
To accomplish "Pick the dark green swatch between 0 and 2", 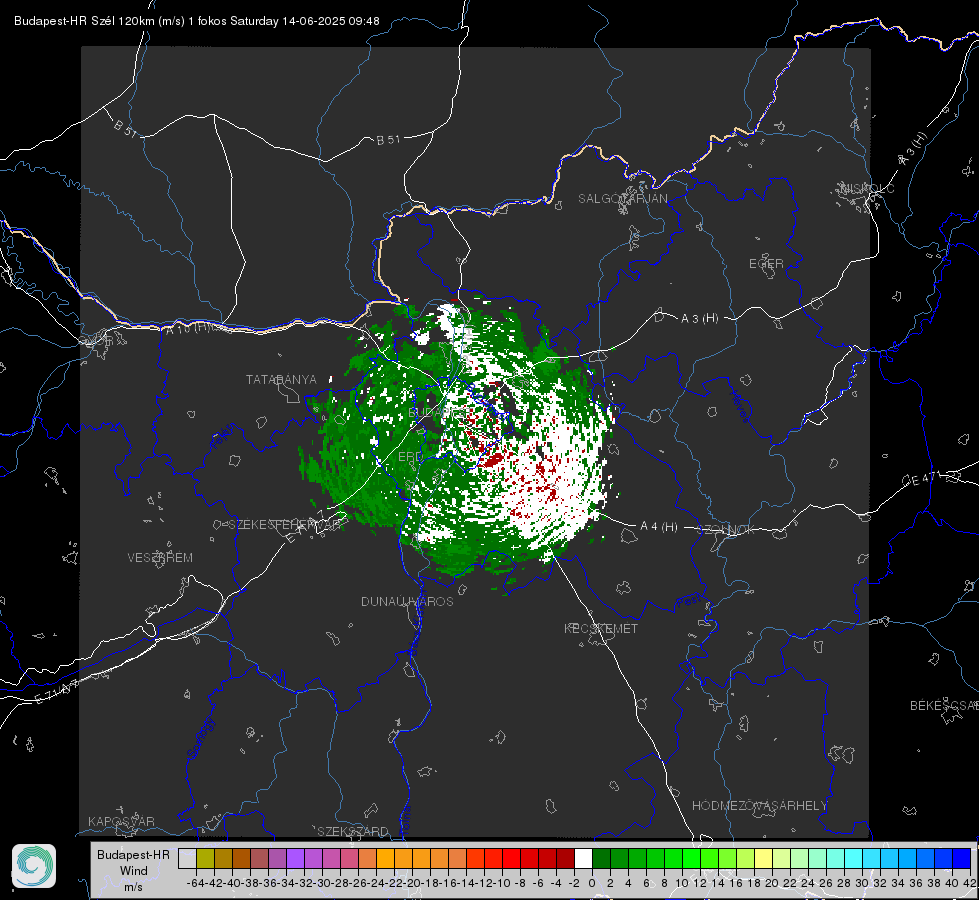I will [x=601, y=858].
